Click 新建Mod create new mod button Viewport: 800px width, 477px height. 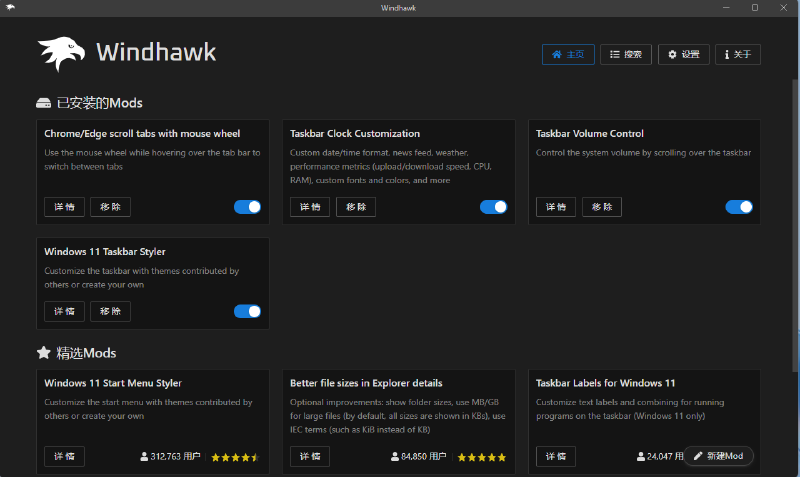[x=718, y=456]
